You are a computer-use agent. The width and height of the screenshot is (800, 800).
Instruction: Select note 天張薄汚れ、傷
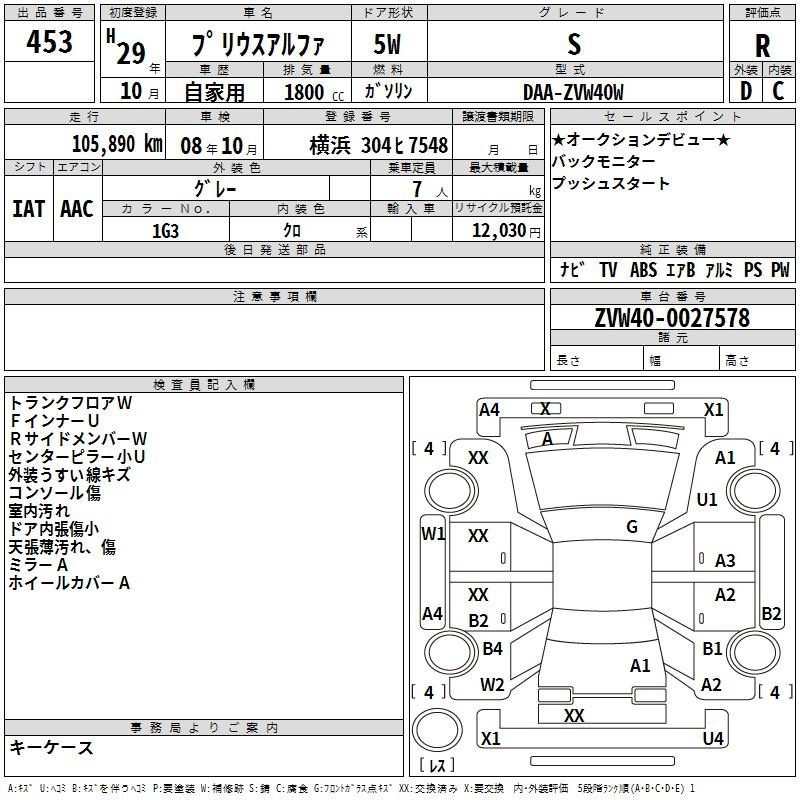click(62, 547)
